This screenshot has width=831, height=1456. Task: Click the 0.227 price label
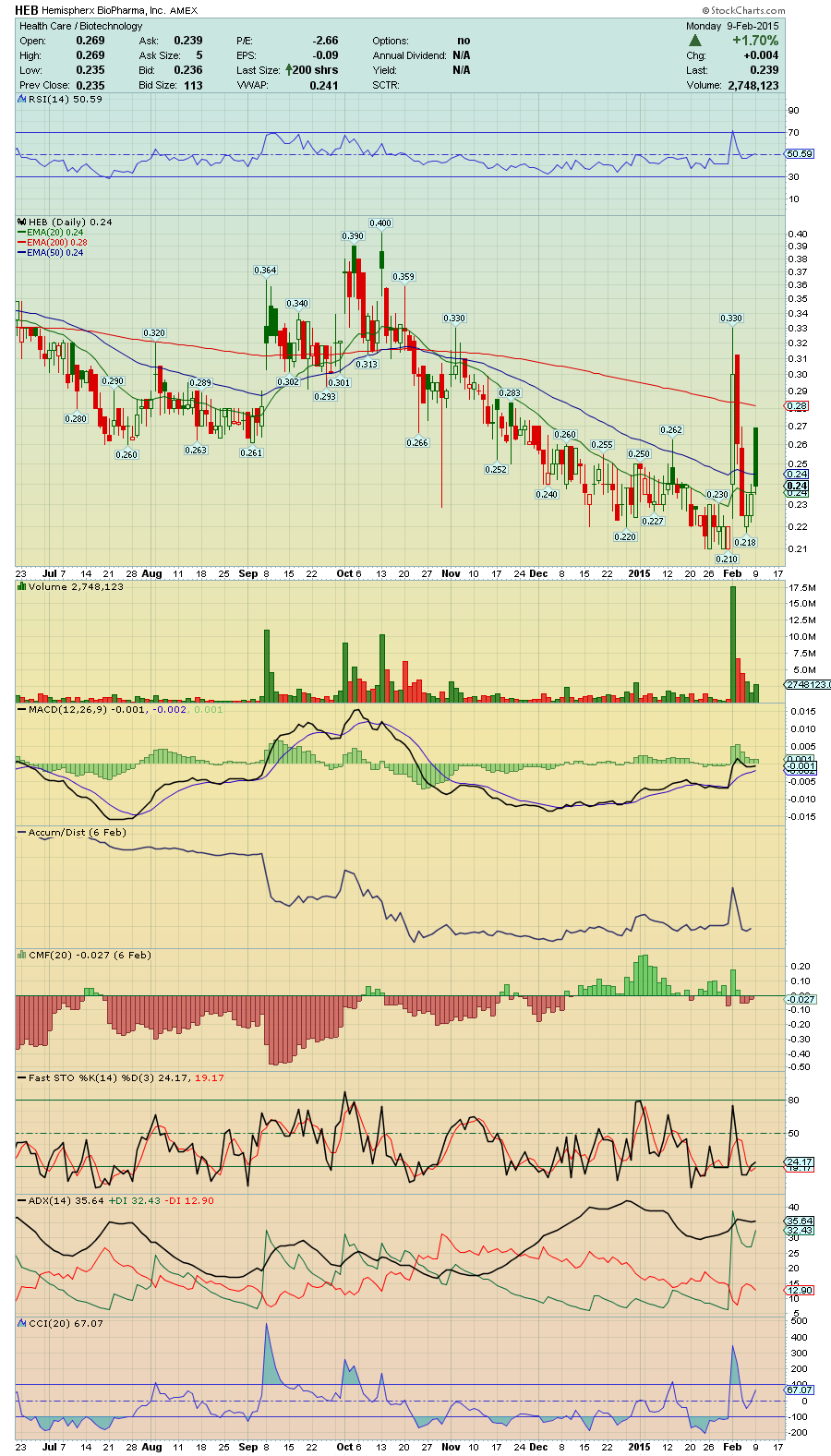point(653,522)
